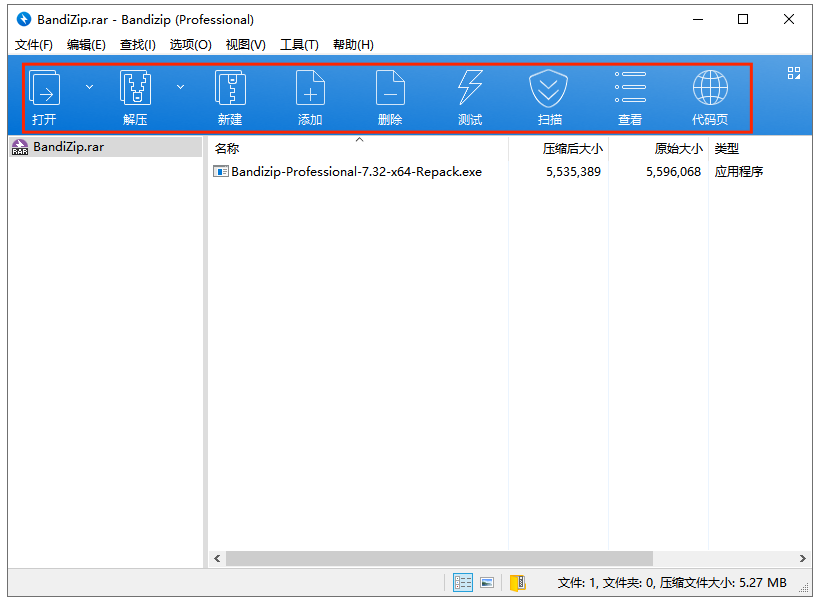The height and width of the screenshot is (600, 820).
Task: Open the 帮助(H) menu
Action: pyautogui.click(x=353, y=45)
